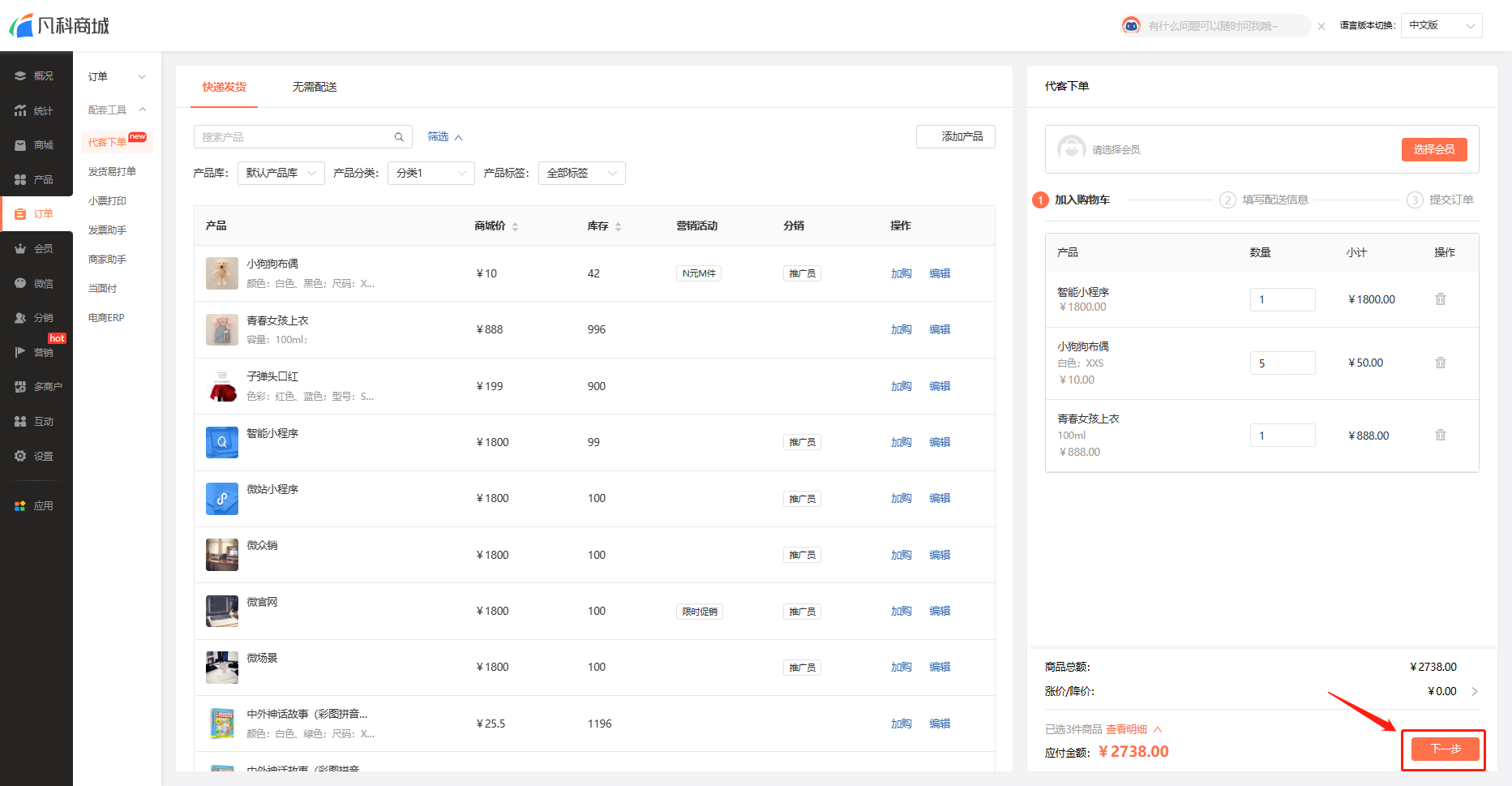Open 当面付 in the submenu
This screenshot has width=1512, height=786.
click(x=102, y=289)
